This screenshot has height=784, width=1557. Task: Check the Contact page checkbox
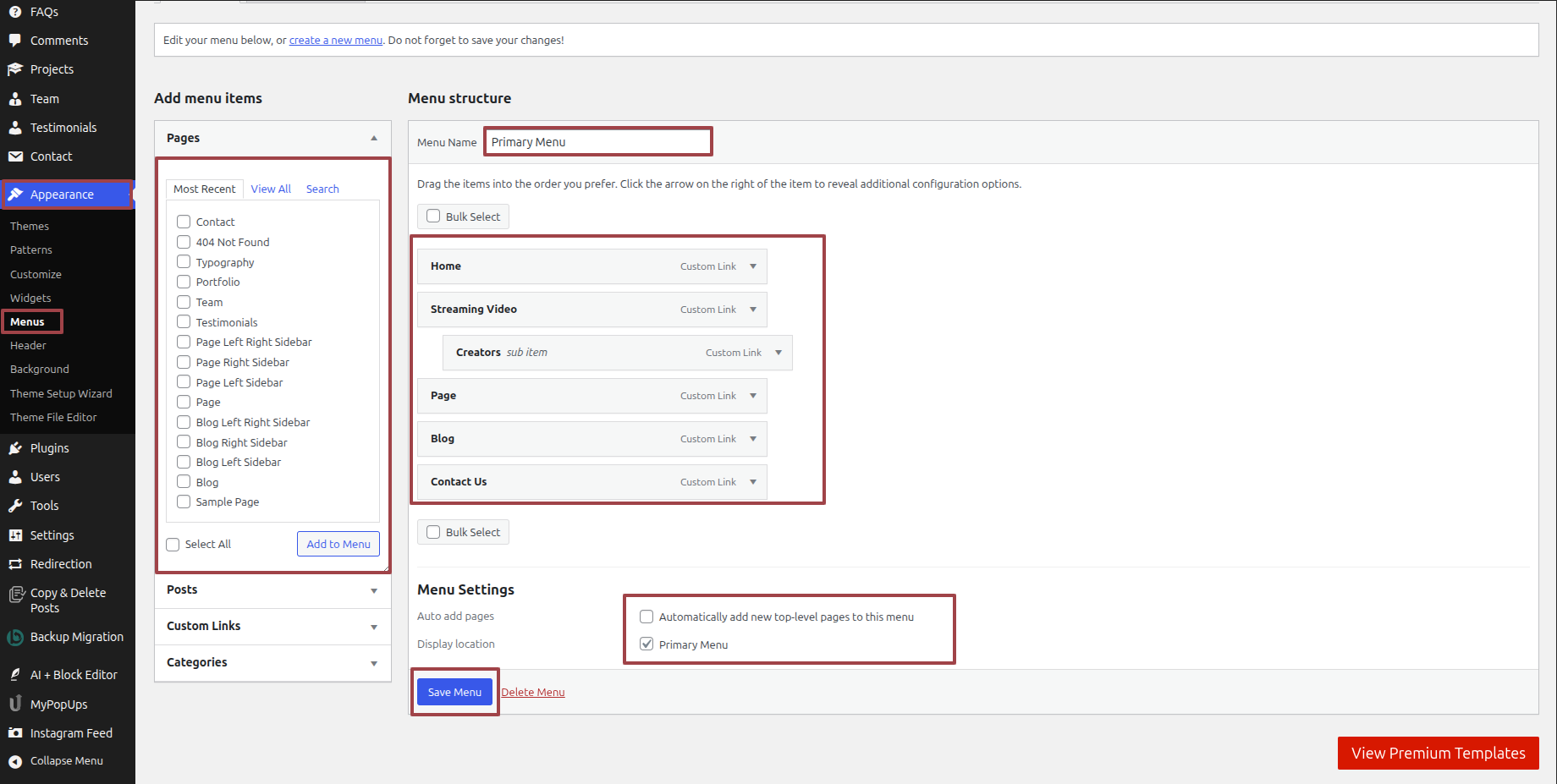pos(184,222)
